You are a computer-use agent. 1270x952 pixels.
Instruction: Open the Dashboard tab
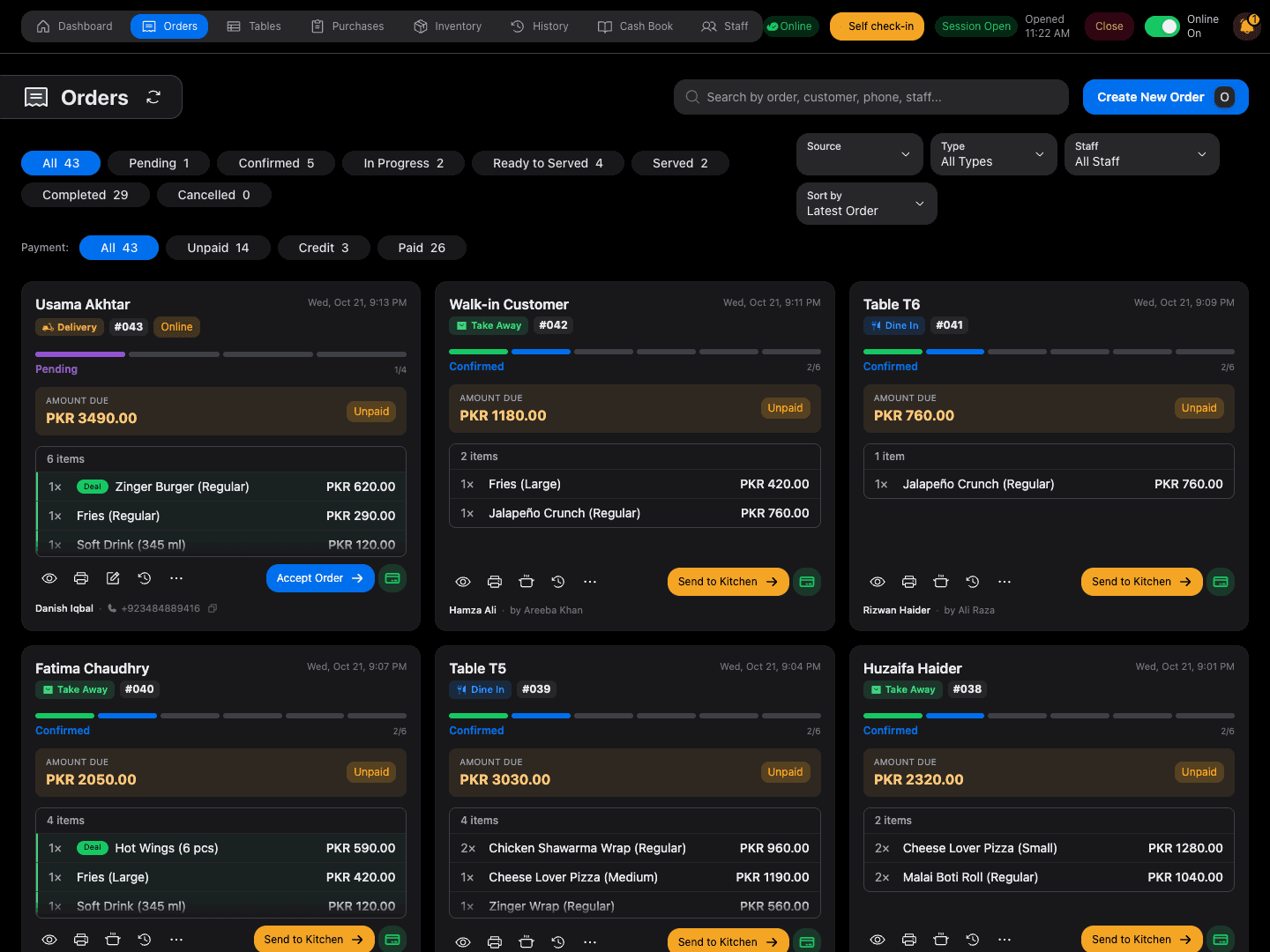75,26
